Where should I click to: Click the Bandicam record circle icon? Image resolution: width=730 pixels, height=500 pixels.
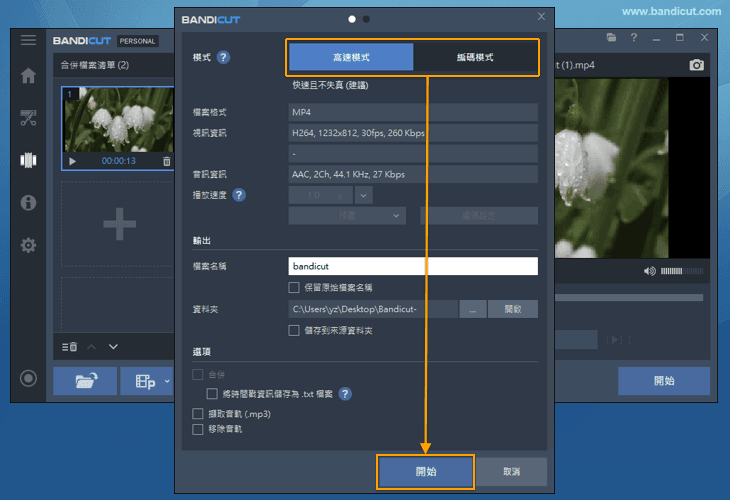[28, 378]
